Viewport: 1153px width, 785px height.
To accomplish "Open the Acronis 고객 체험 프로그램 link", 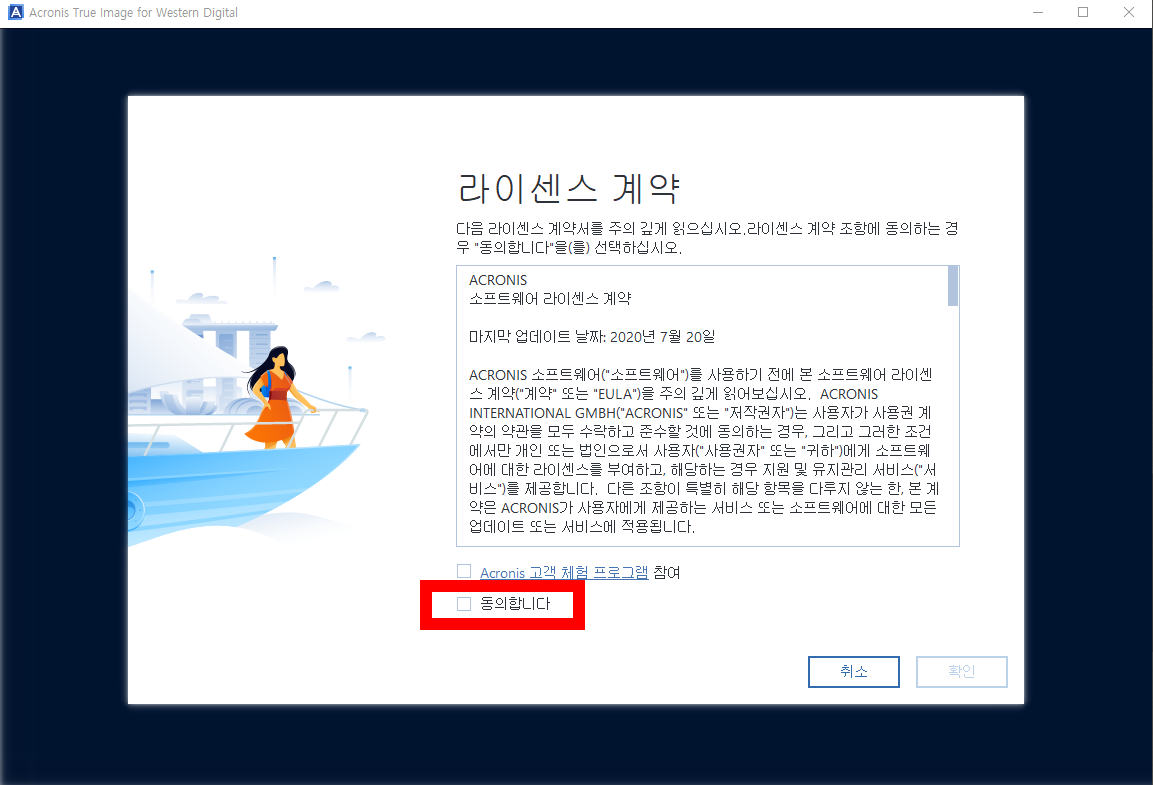I will coord(564,573).
